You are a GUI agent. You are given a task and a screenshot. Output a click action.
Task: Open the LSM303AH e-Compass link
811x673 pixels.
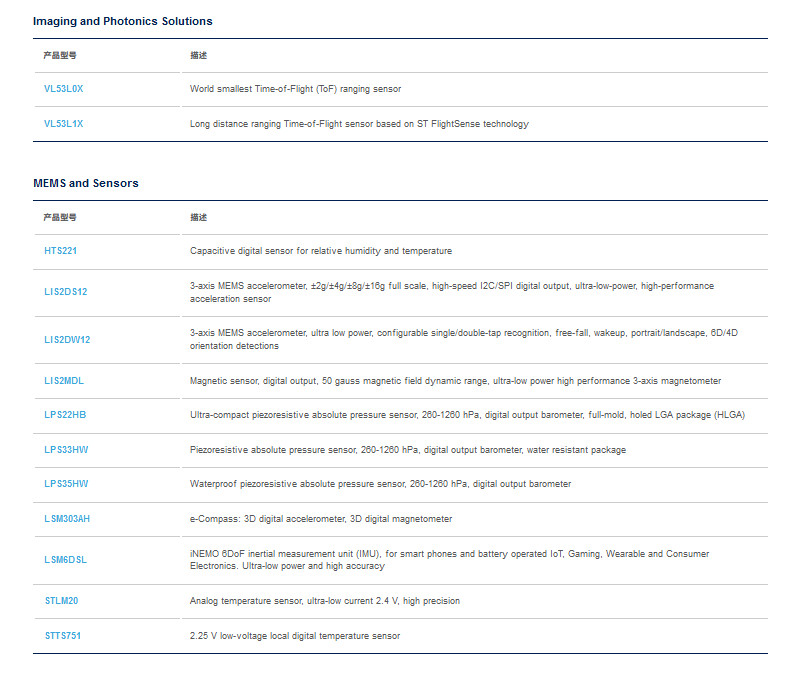tap(67, 519)
